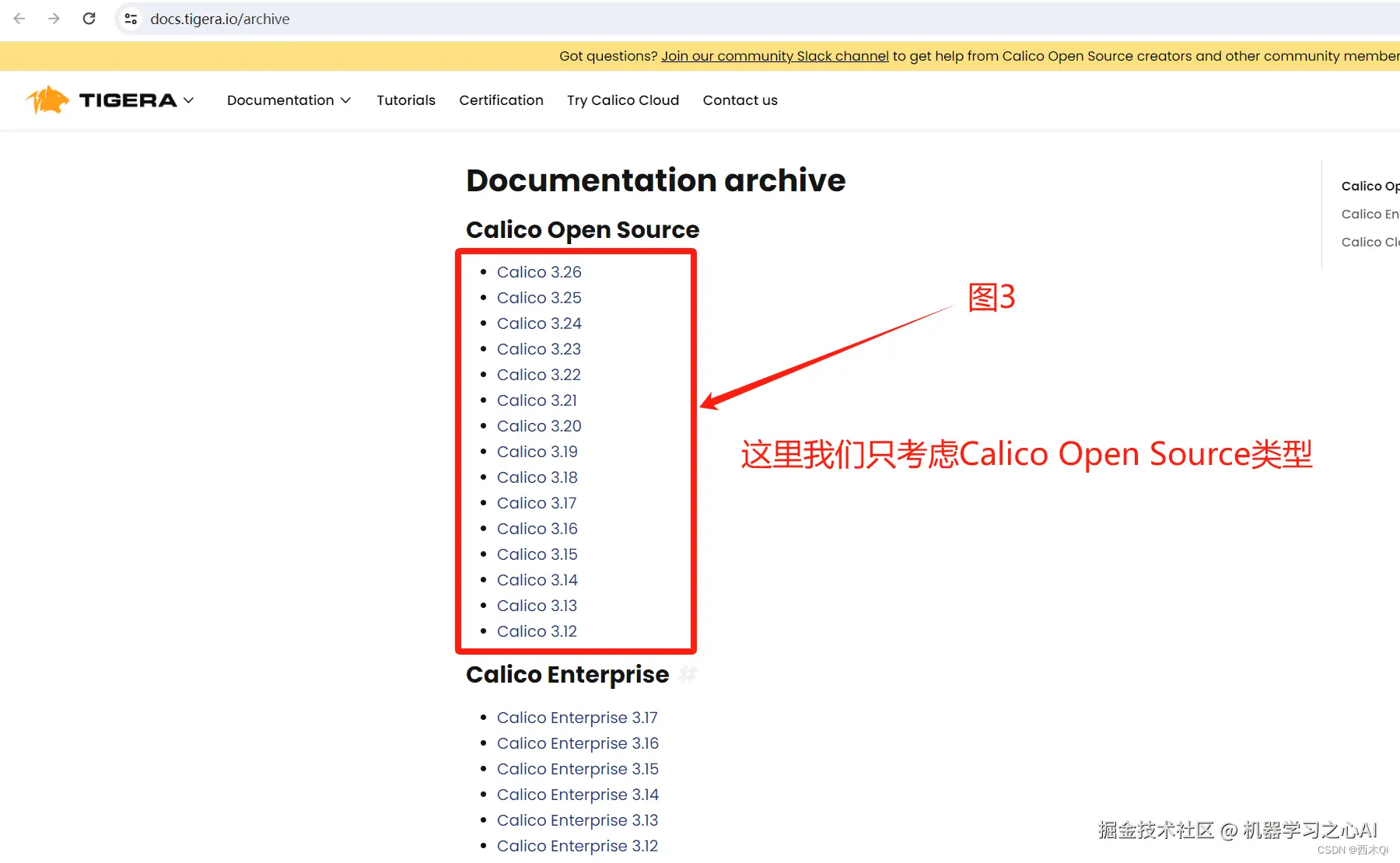The height and width of the screenshot is (863, 1400).
Task: Expand the Tigera logo dropdown chevron
Action: (188, 100)
